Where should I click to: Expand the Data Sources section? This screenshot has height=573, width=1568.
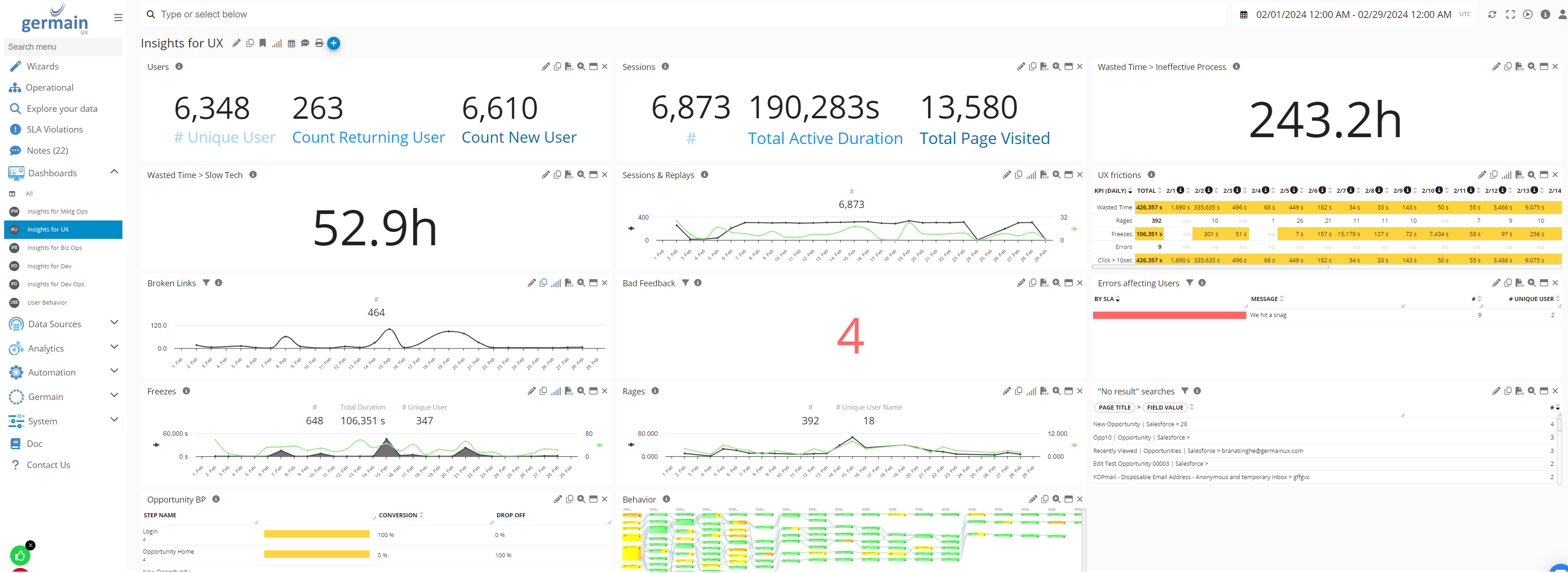tap(115, 323)
